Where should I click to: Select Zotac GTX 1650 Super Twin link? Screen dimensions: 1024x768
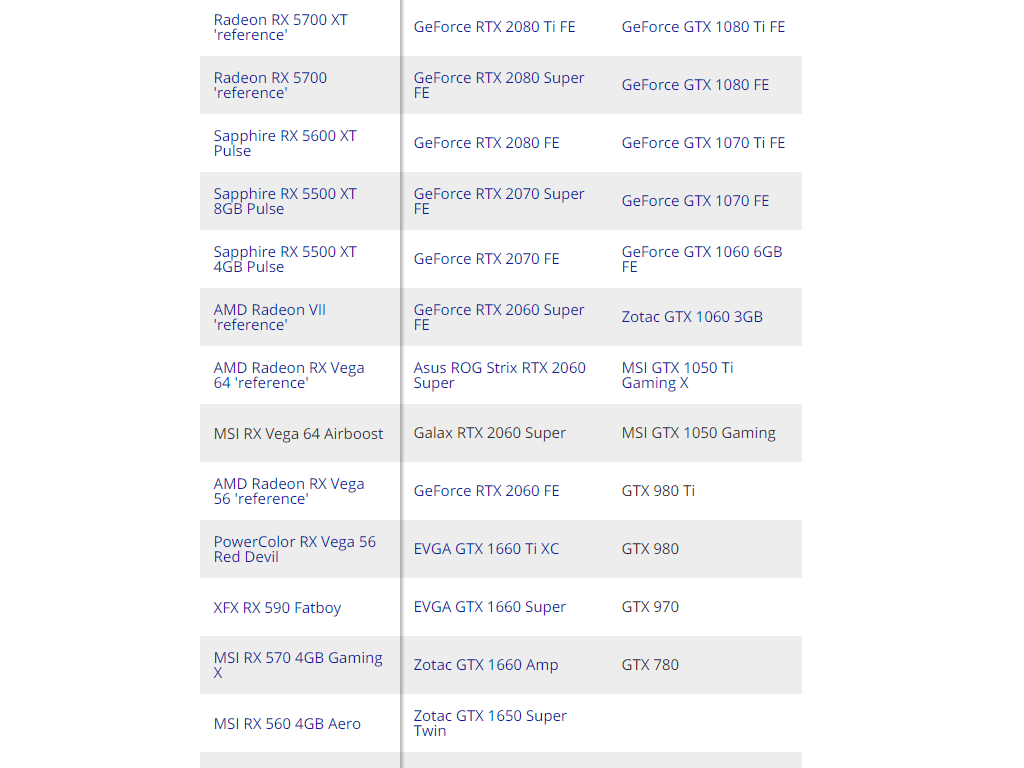pos(490,724)
